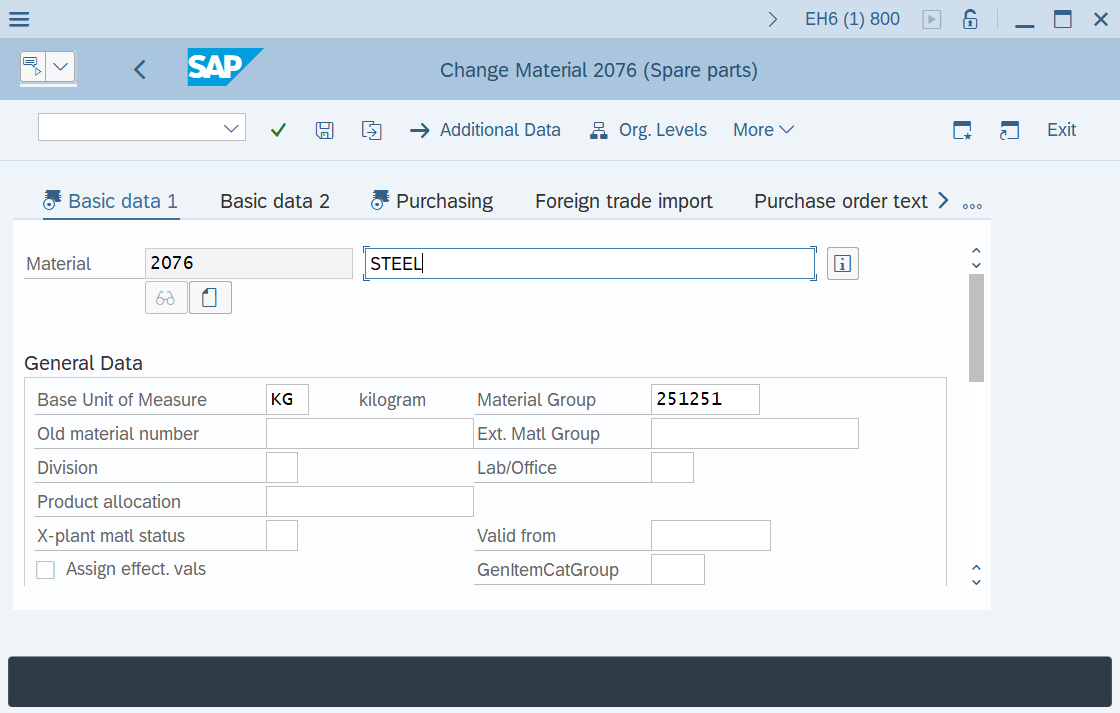Click the document icon under Material number
This screenshot has height=713, width=1120.
pyautogui.click(x=210, y=298)
